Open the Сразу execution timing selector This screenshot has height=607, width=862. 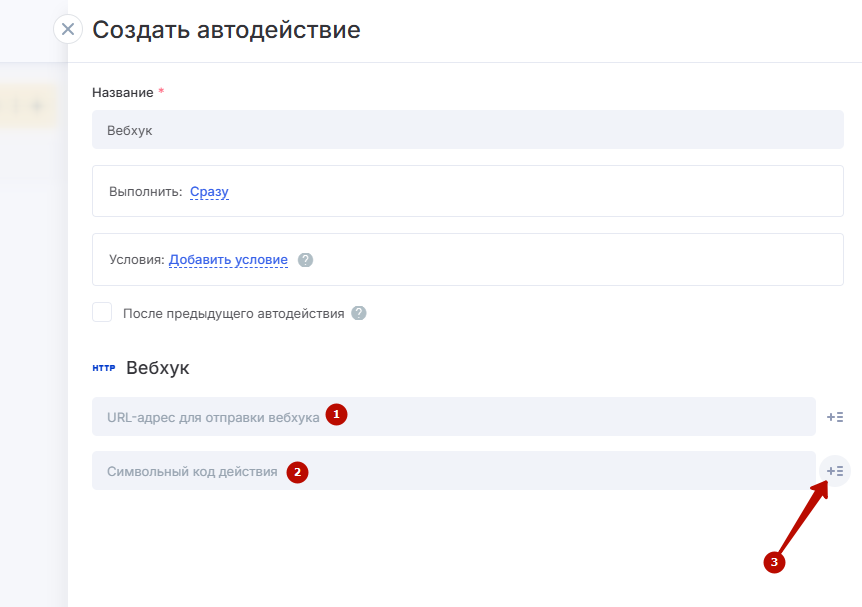pos(209,191)
